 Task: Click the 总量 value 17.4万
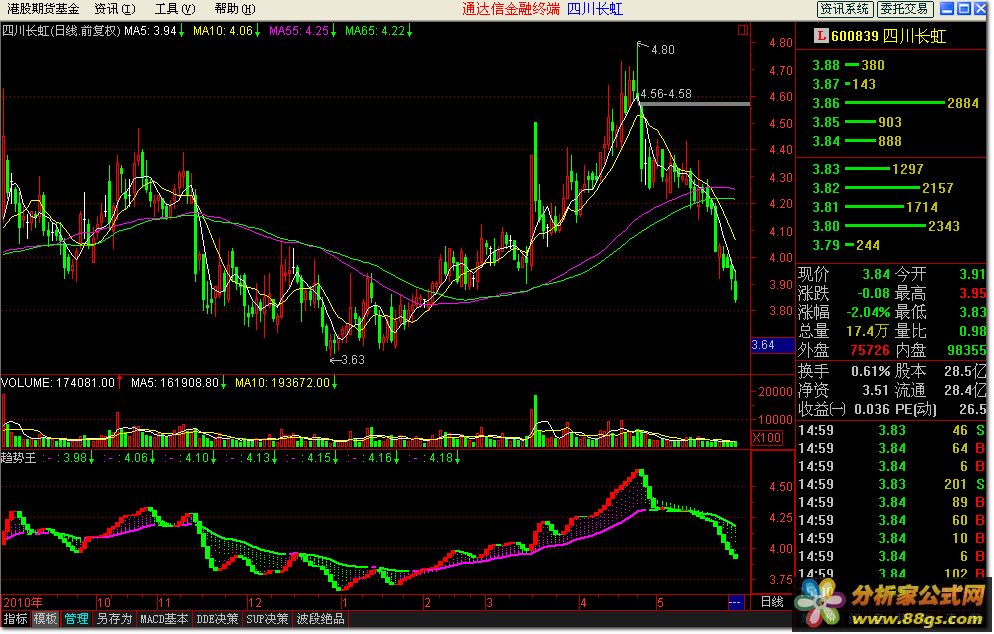869,332
